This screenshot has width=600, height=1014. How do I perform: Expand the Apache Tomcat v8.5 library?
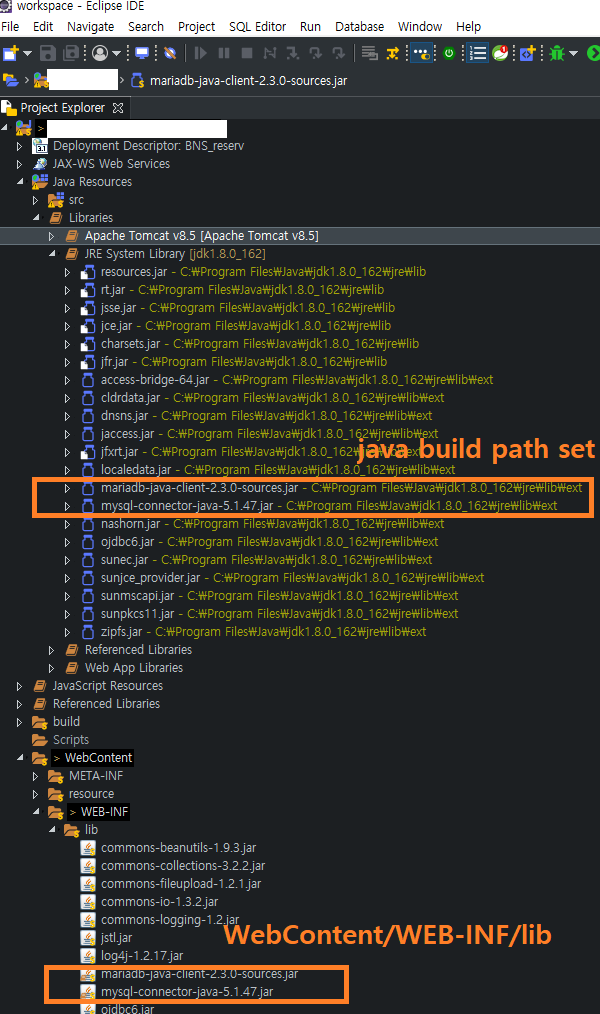52,236
